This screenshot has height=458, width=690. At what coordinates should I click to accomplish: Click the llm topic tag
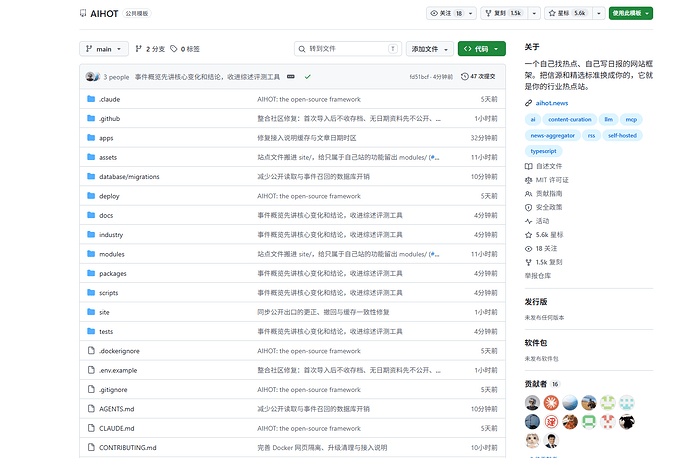(608, 119)
